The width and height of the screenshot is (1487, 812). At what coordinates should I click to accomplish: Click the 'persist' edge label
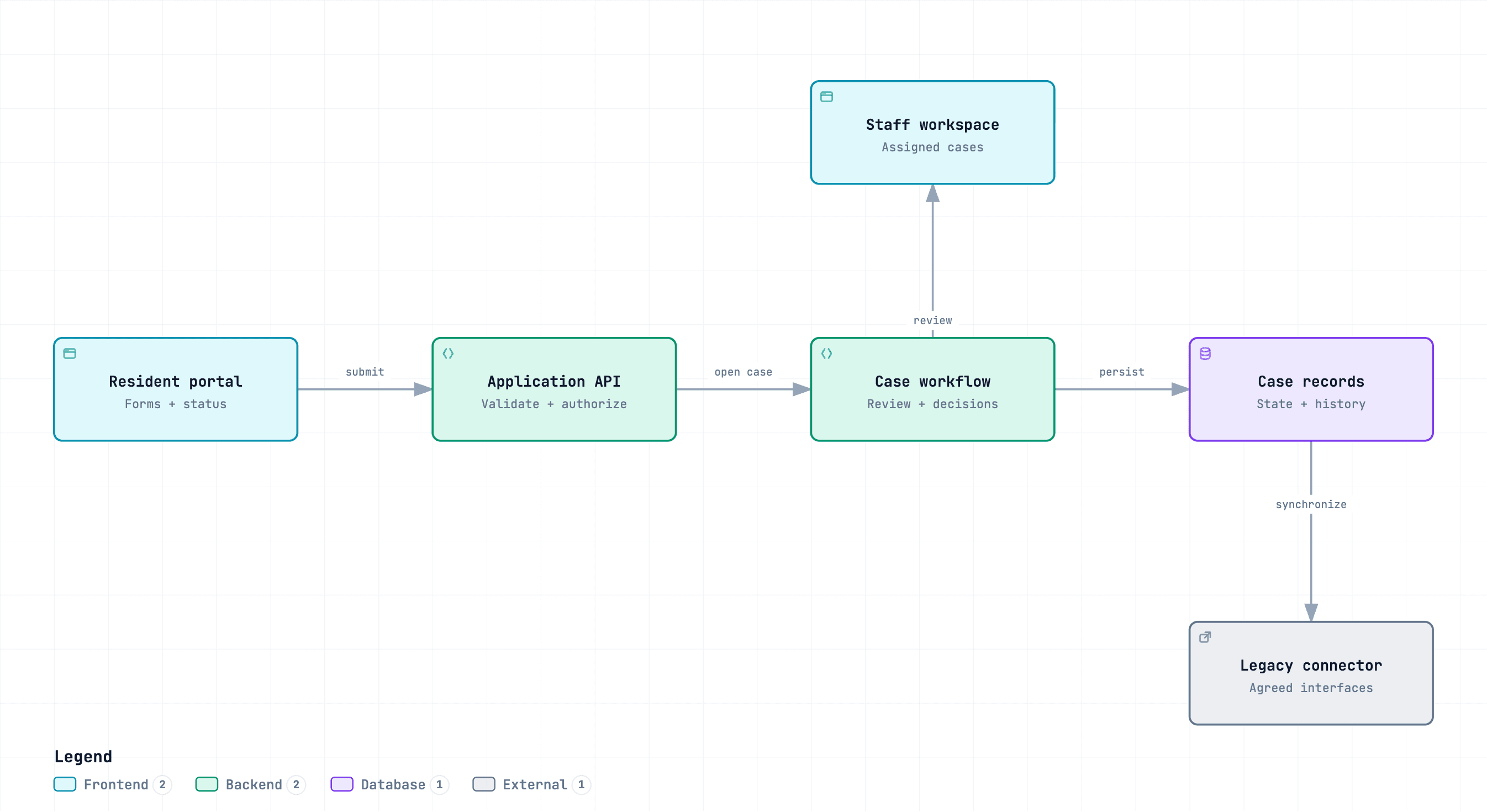click(x=1122, y=372)
